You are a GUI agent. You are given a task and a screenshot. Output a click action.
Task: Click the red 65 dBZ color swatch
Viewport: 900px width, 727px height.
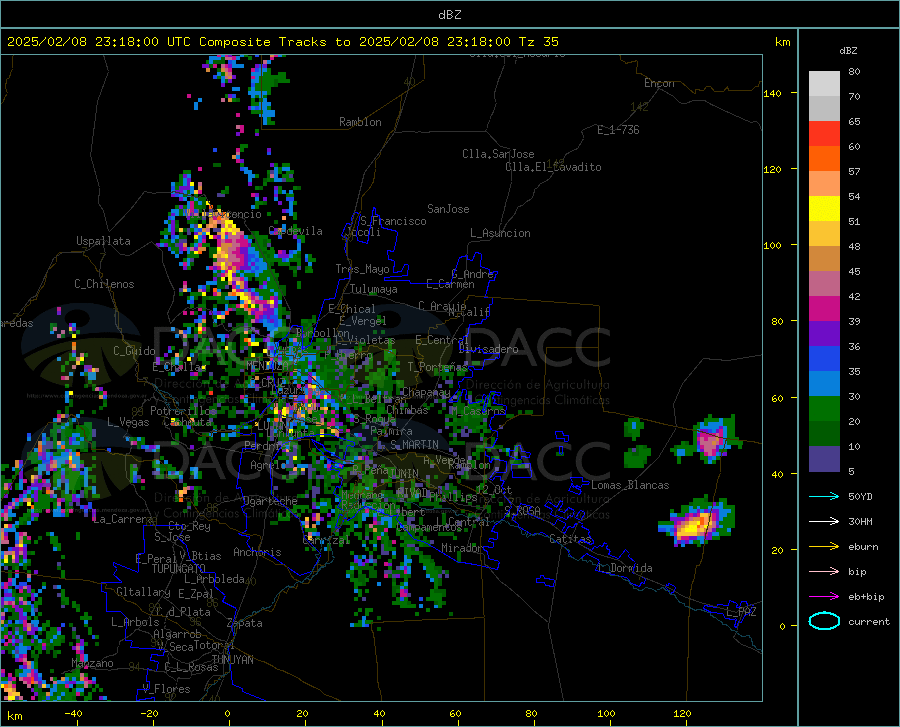pos(824,133)
